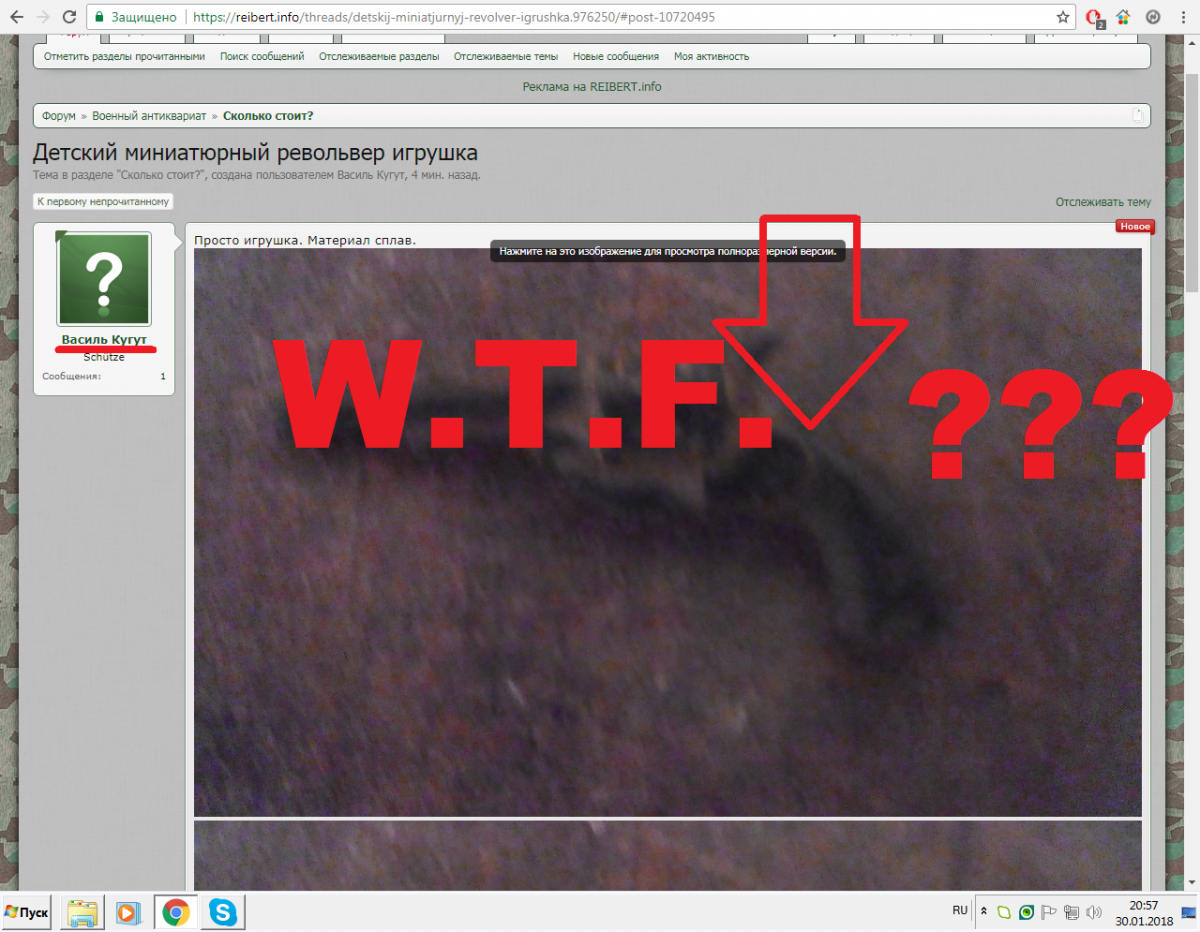Open the Windows 'Пуск' start button
This screenshot has width=1200, height=932.
[28, 912]
